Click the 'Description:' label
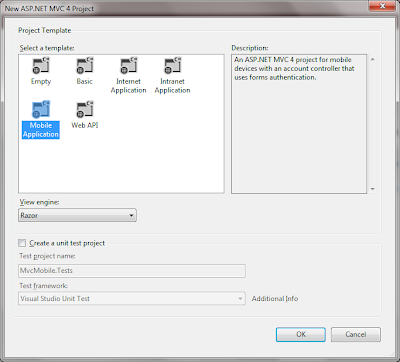This screenshot has width=400, height=362. [250, 48]
